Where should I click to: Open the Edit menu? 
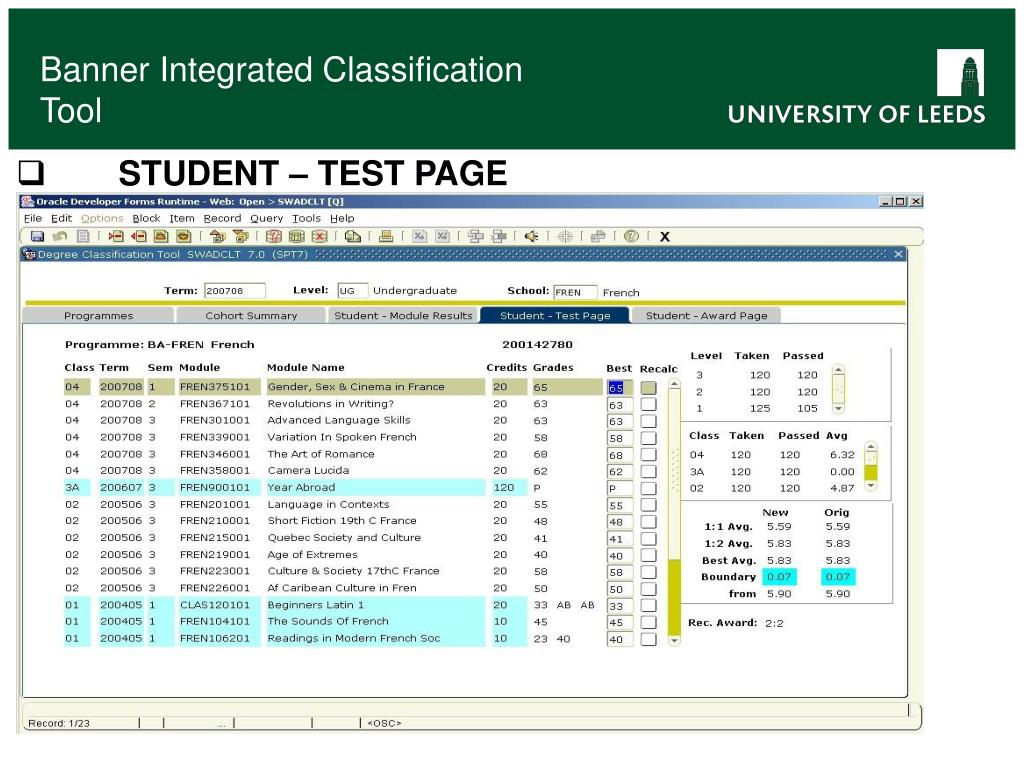pos(61,218)
